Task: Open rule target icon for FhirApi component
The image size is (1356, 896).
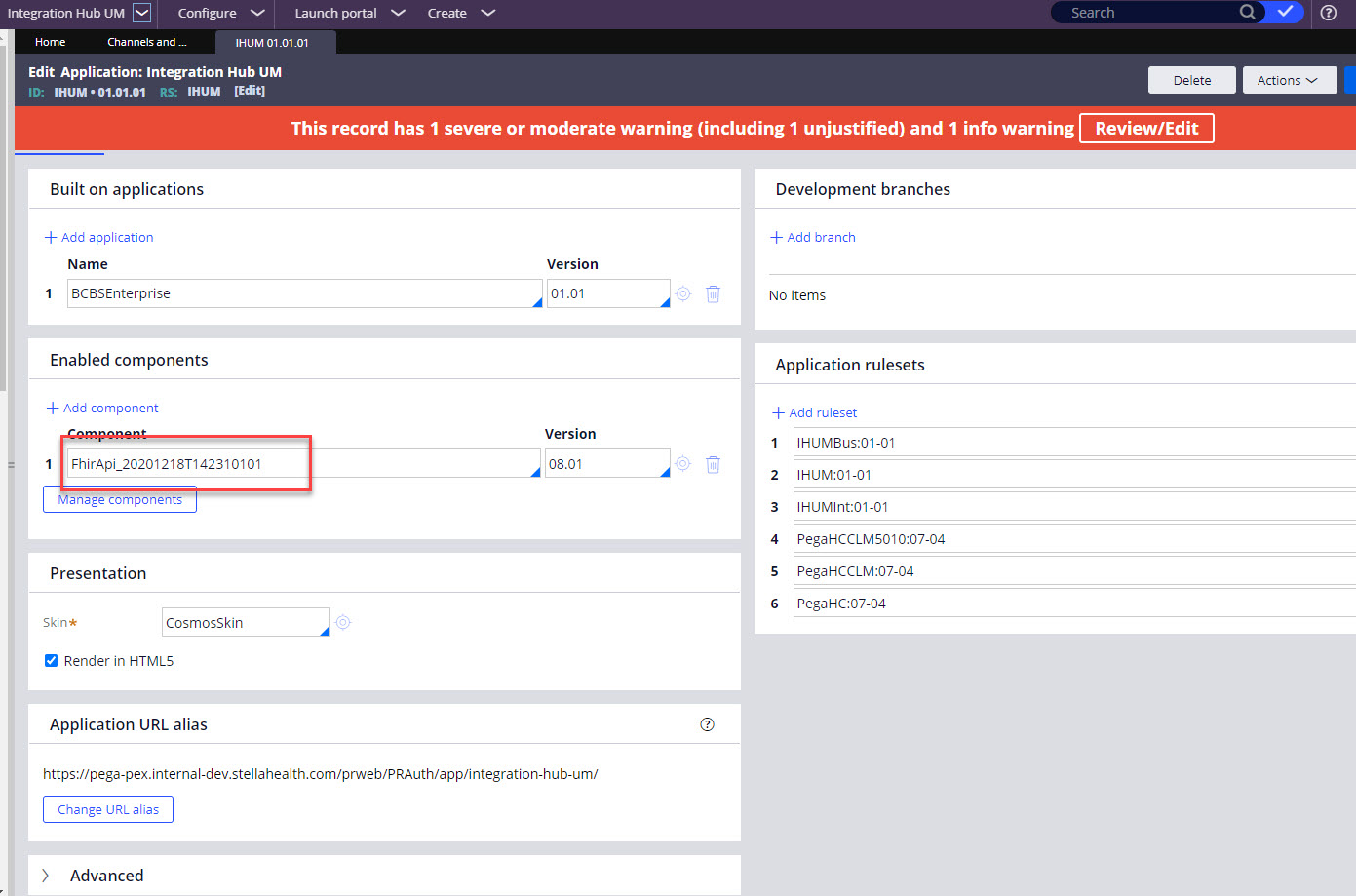Action: [x=683, y=464]
